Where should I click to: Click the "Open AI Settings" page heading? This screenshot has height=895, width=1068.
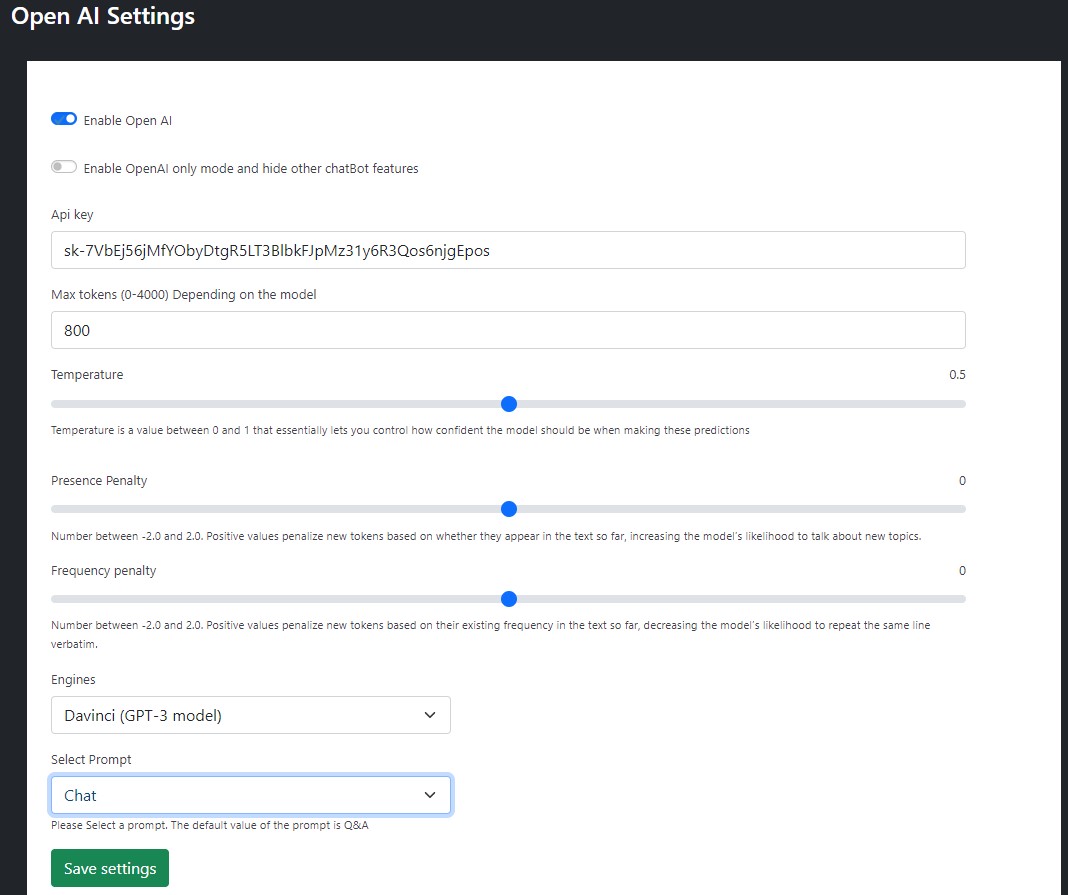103,16
